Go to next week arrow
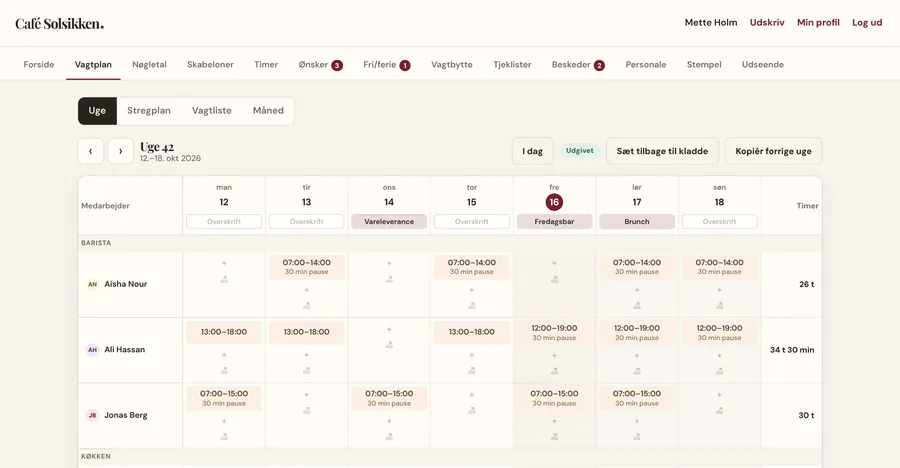This screenshot has height=468, width=900. tap(121, 151)
